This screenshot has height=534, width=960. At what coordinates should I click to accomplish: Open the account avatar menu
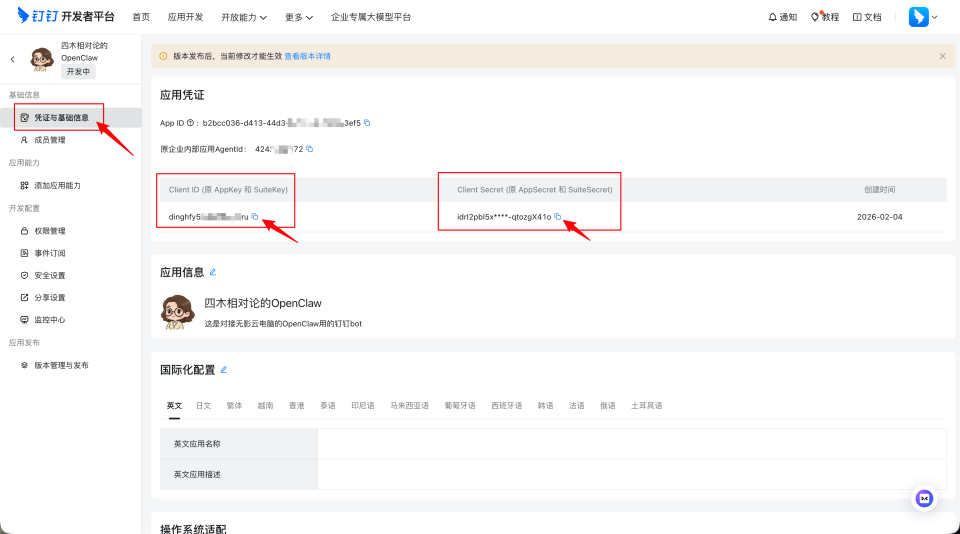click(923, 17)
